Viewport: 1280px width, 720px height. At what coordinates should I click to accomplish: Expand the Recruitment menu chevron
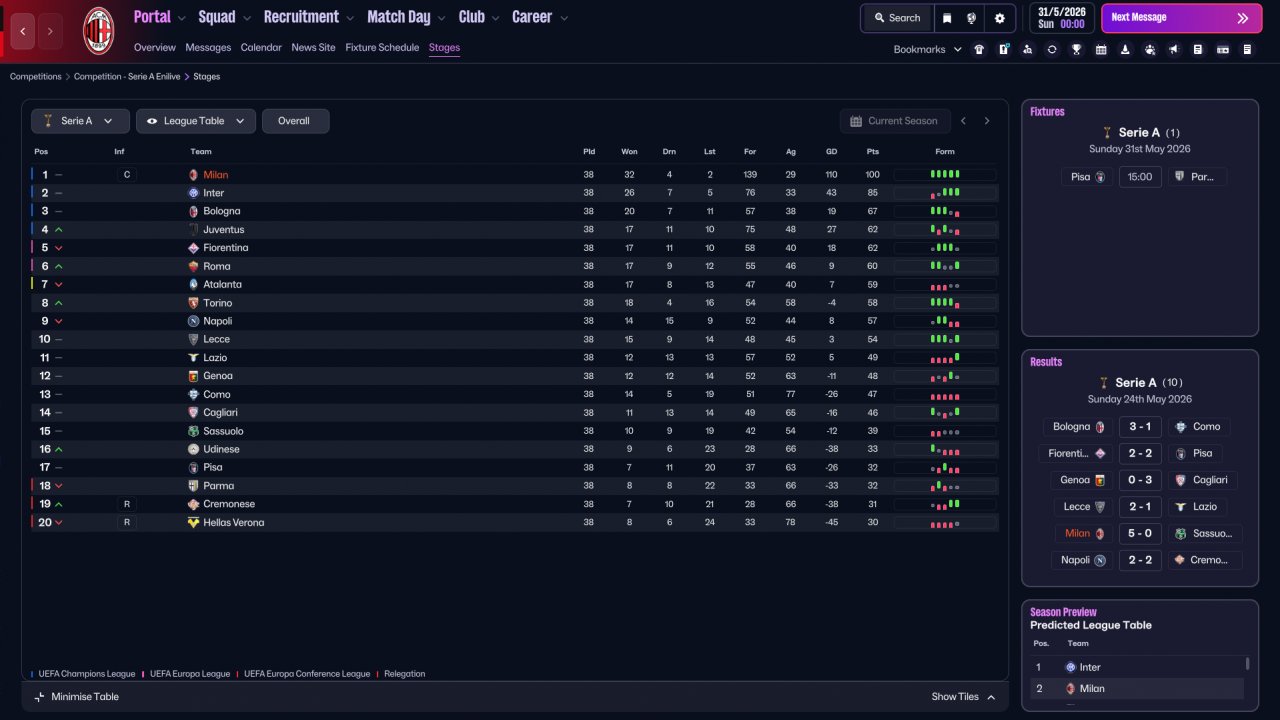point(350,18)
